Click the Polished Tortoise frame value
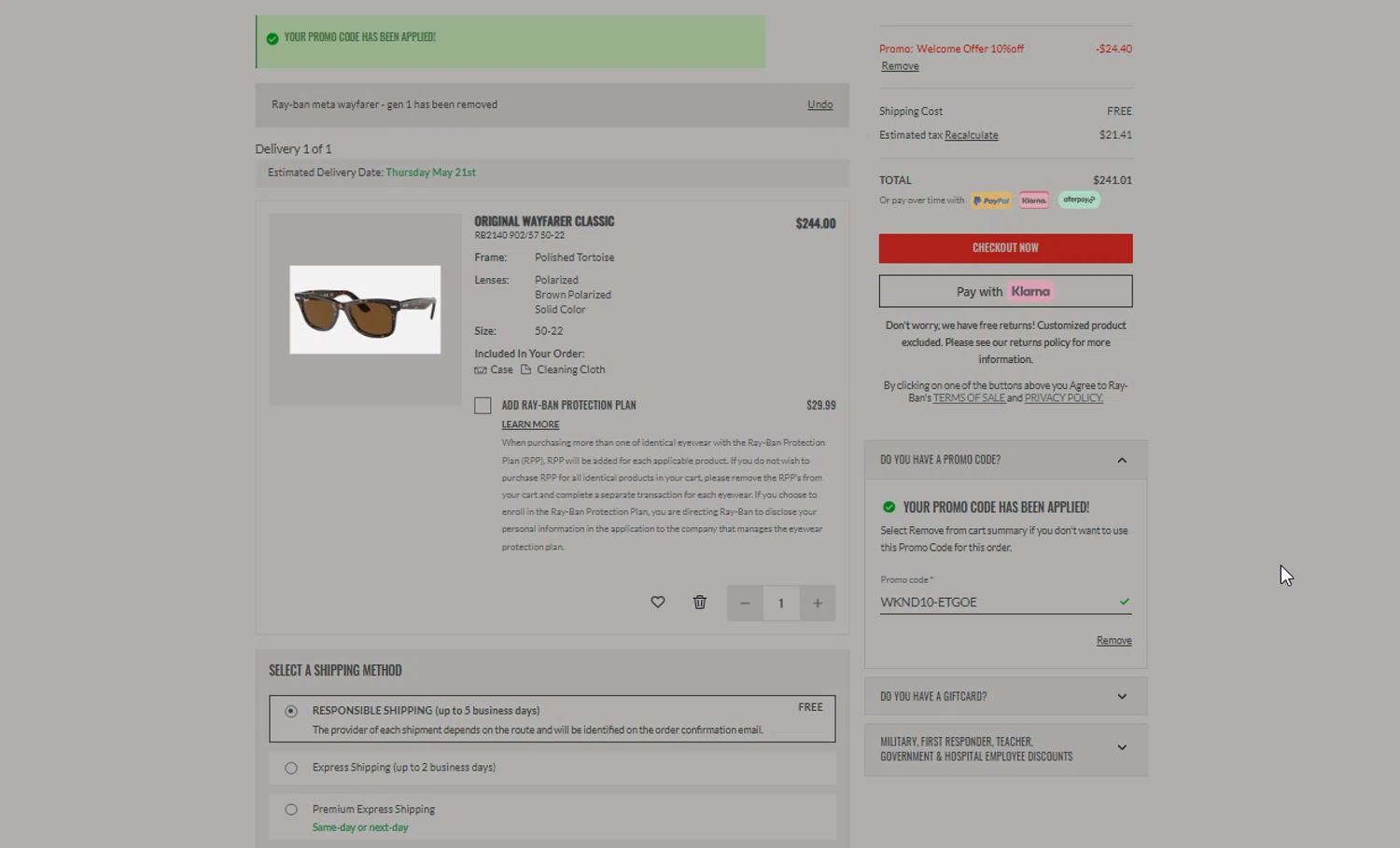The height and width of the screenshot is (848, 1400). (x=575, y=257)
